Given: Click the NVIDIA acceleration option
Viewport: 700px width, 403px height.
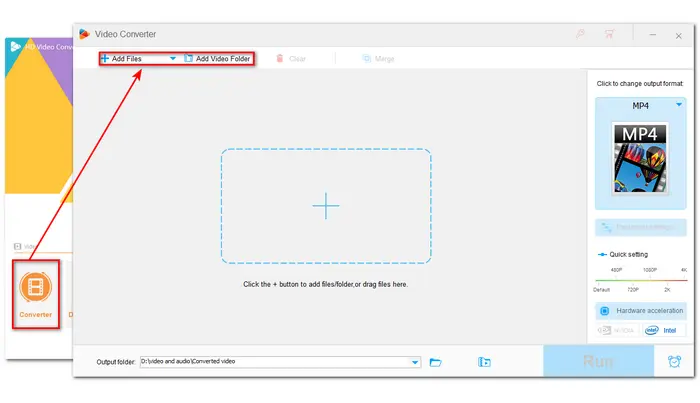Looking at the screenshot, I should pos(617,330).
